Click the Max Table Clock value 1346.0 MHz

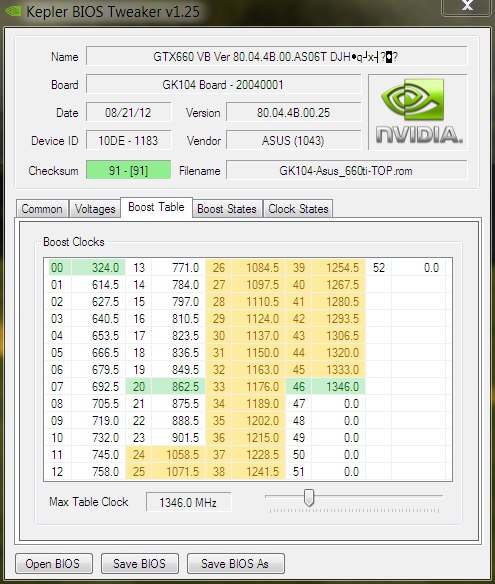[x=188, y=502]
